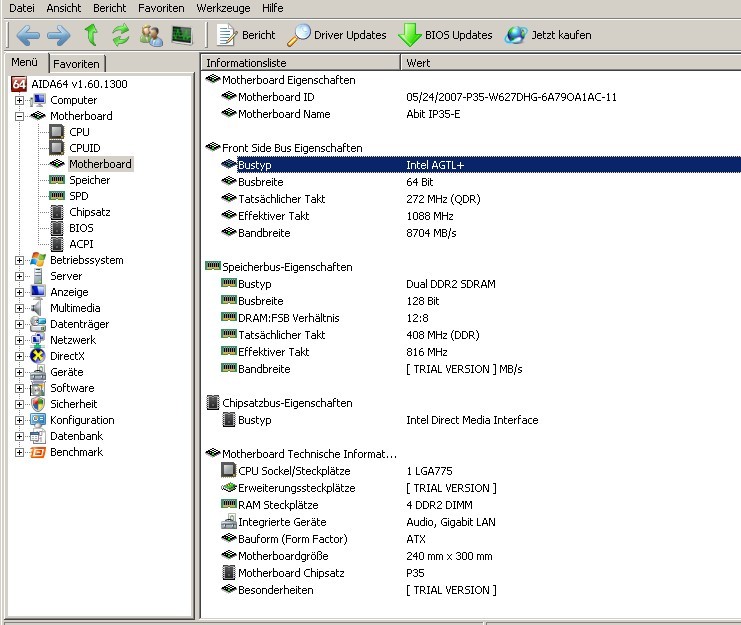Open the Ansicht menu
741x625 pixels.
[x=64, y=8]
